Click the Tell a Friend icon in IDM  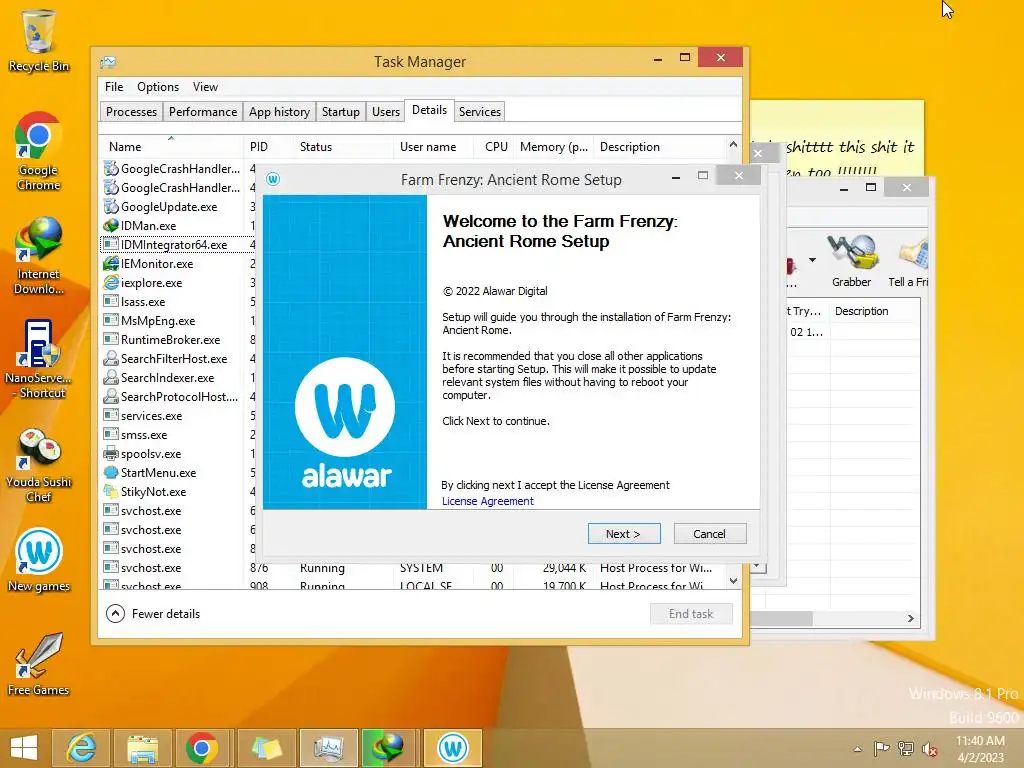point(909,261)
